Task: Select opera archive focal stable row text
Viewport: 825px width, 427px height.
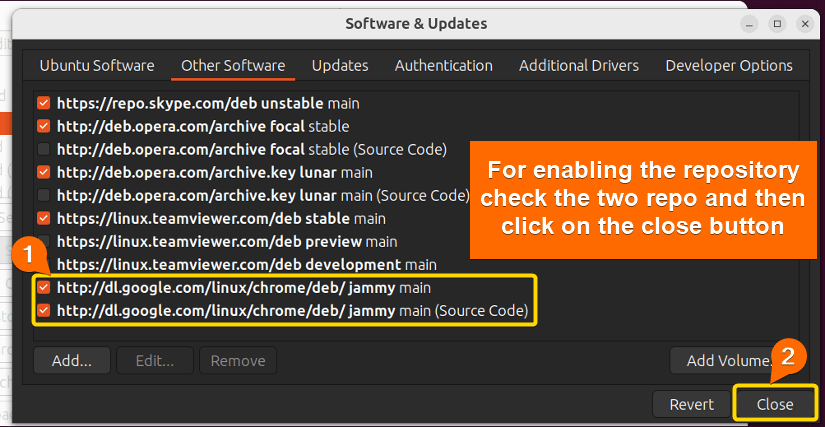Action: pos(203,126)
